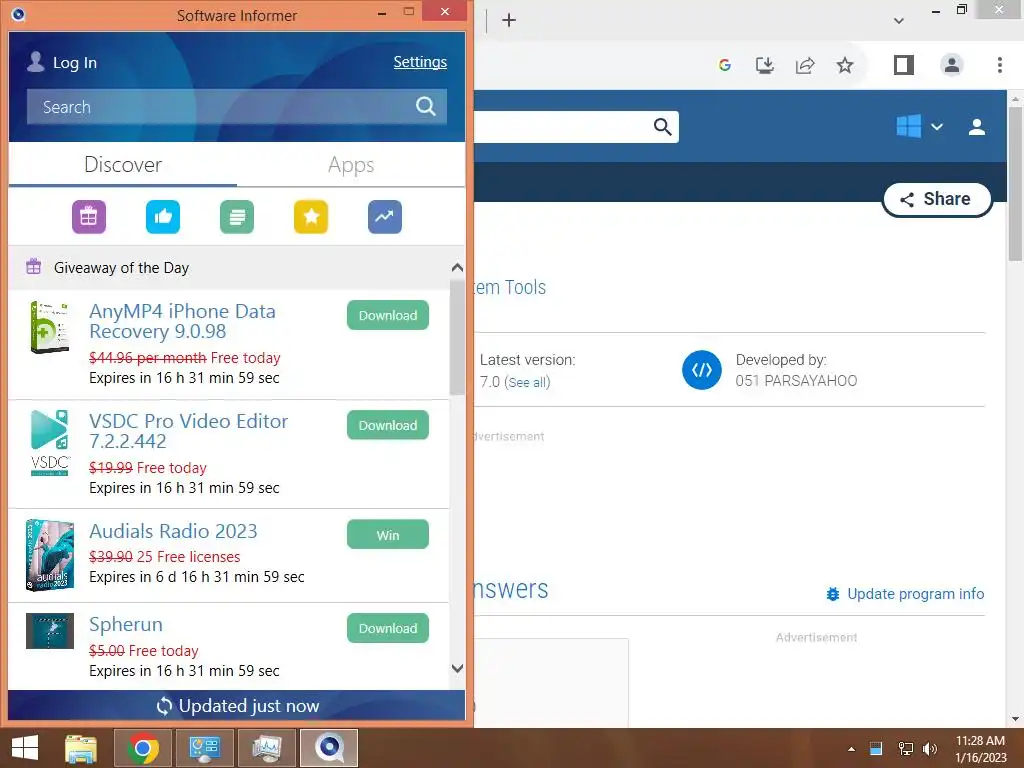The image size is (1024, 768).
Task: Open the Giveaway of the Day category icon
Action: (89, 217)
